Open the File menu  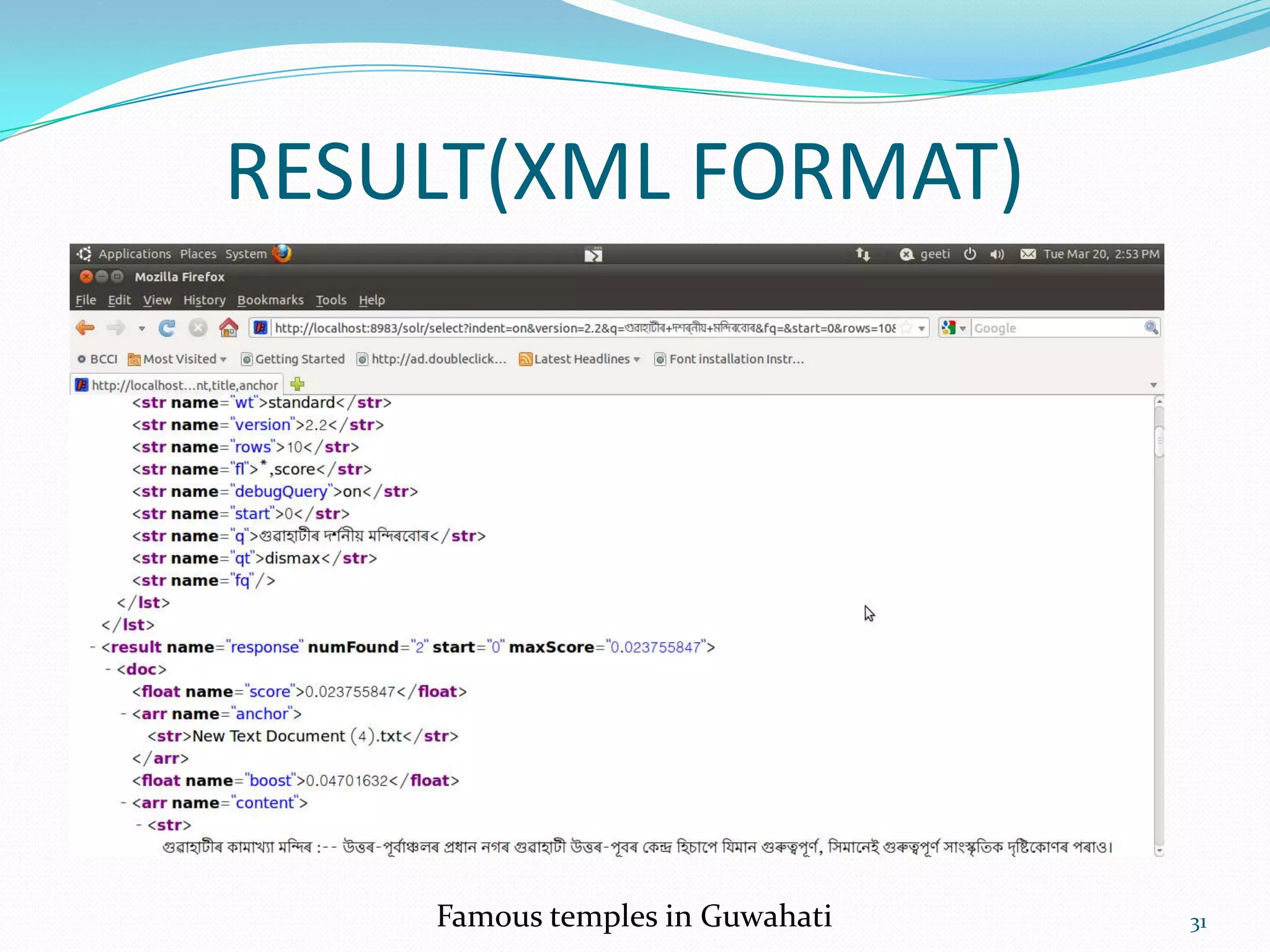point(86,300)
